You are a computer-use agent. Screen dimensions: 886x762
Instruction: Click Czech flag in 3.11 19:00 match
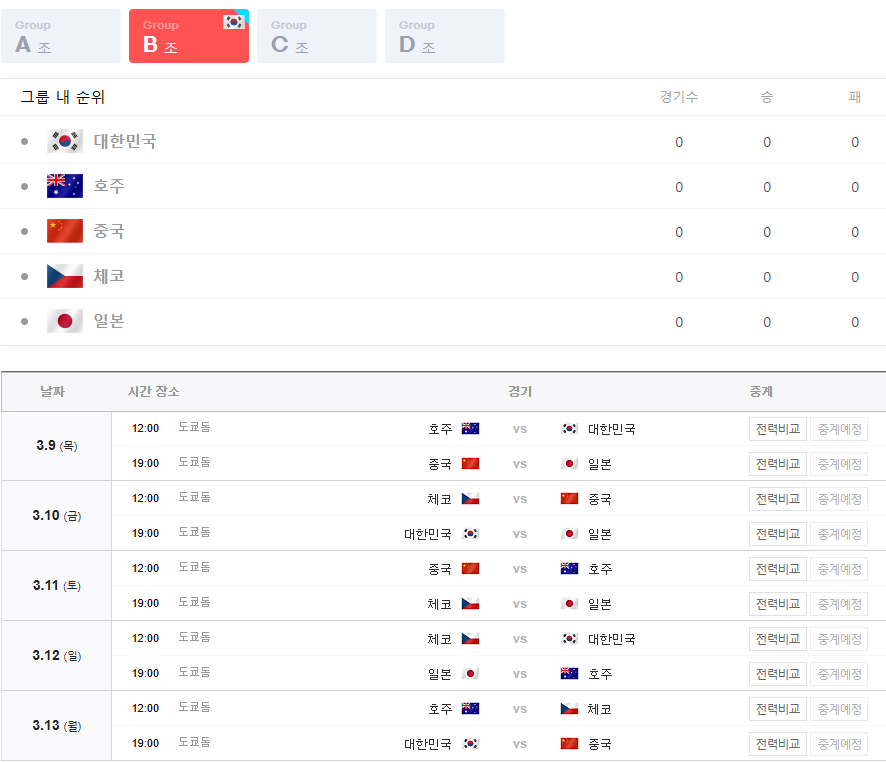click(x=470, y=604)
